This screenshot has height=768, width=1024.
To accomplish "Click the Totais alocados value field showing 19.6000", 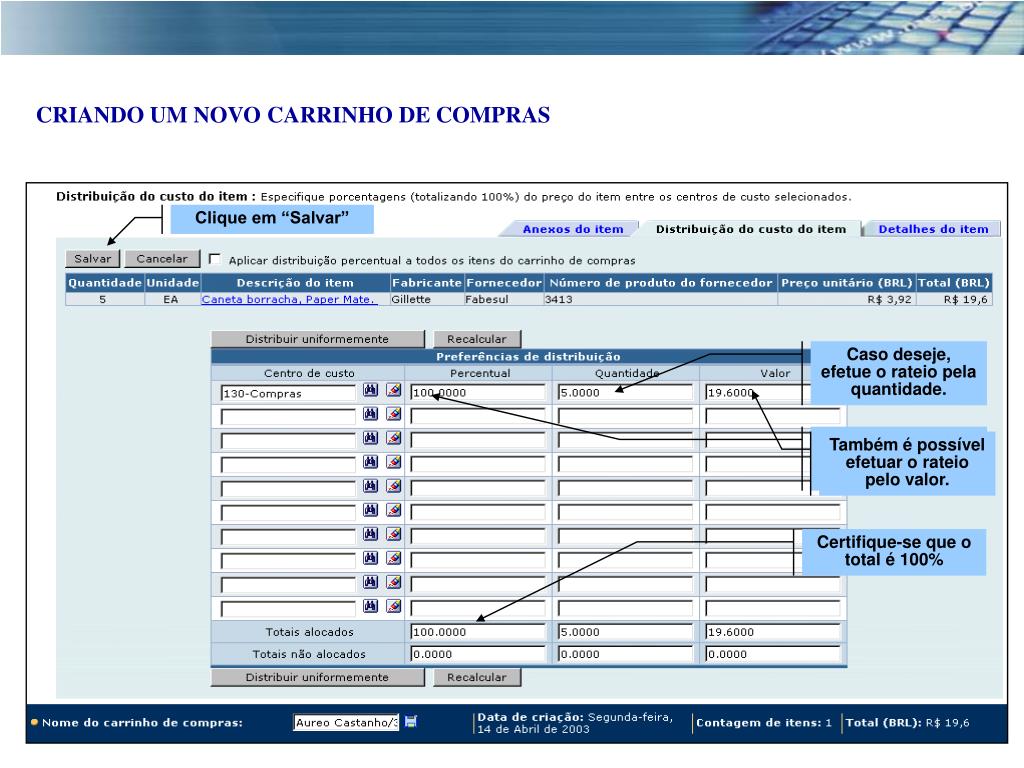I will (x=773, y=632).
